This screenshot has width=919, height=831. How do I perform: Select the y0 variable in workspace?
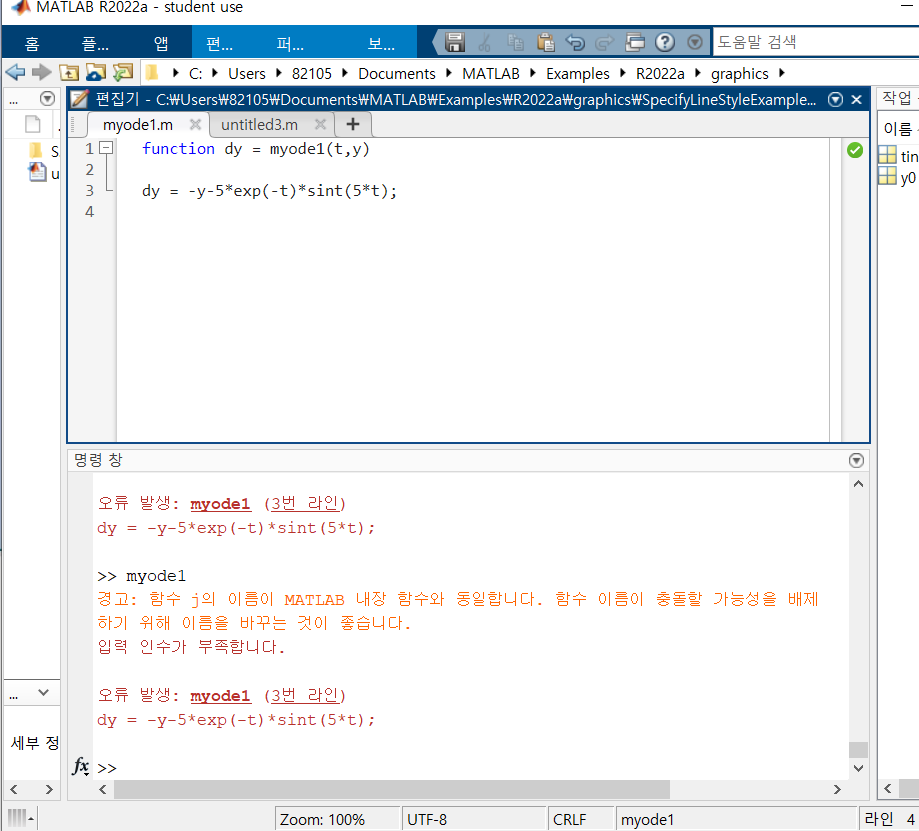pos(898,178)
